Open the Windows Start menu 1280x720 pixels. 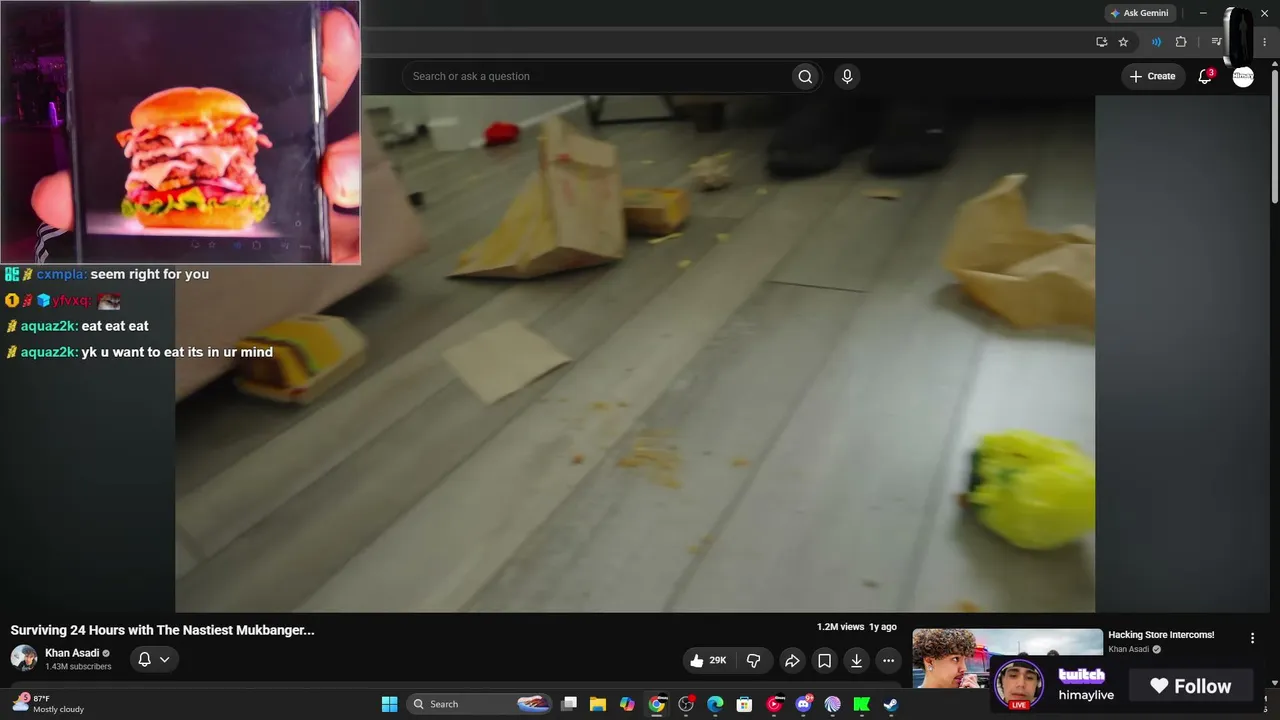coord(389,704)
